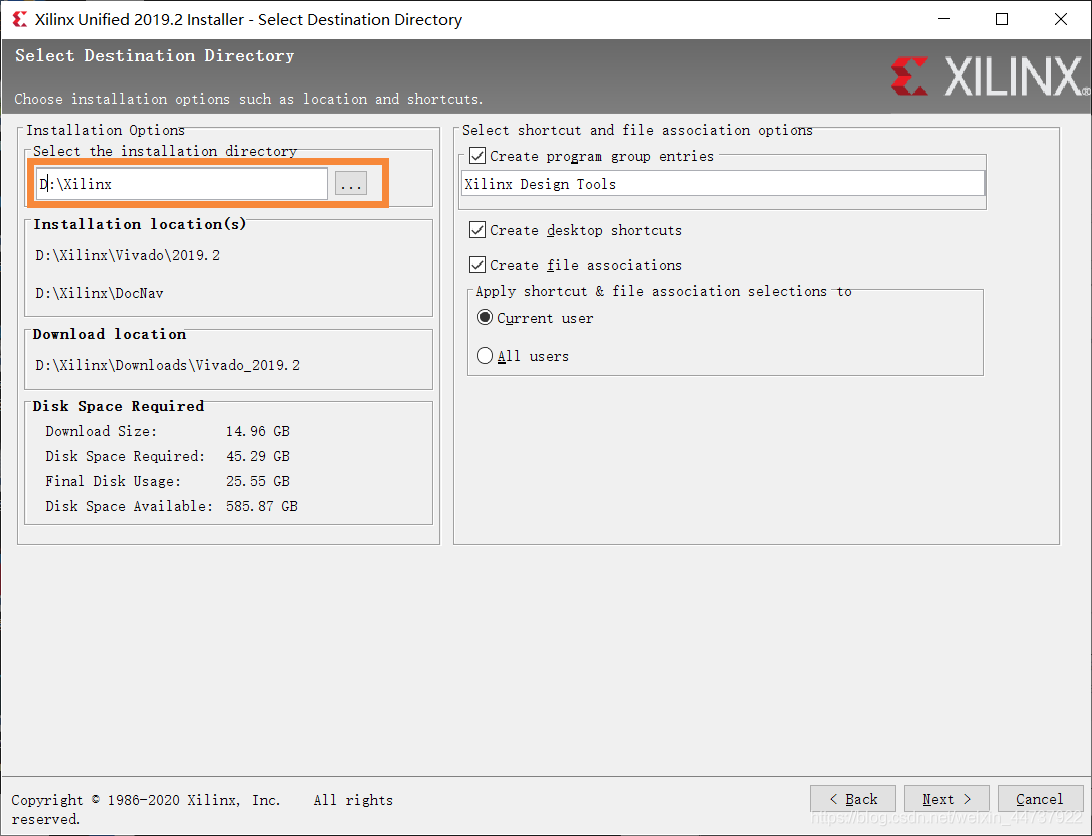Select the "All users" option
The height and width of the screenshot is (836, 1092).
pos(485,355)
